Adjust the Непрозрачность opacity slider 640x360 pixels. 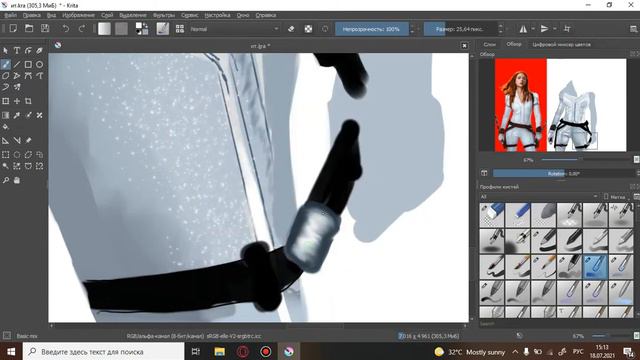[x=372, y=29]
